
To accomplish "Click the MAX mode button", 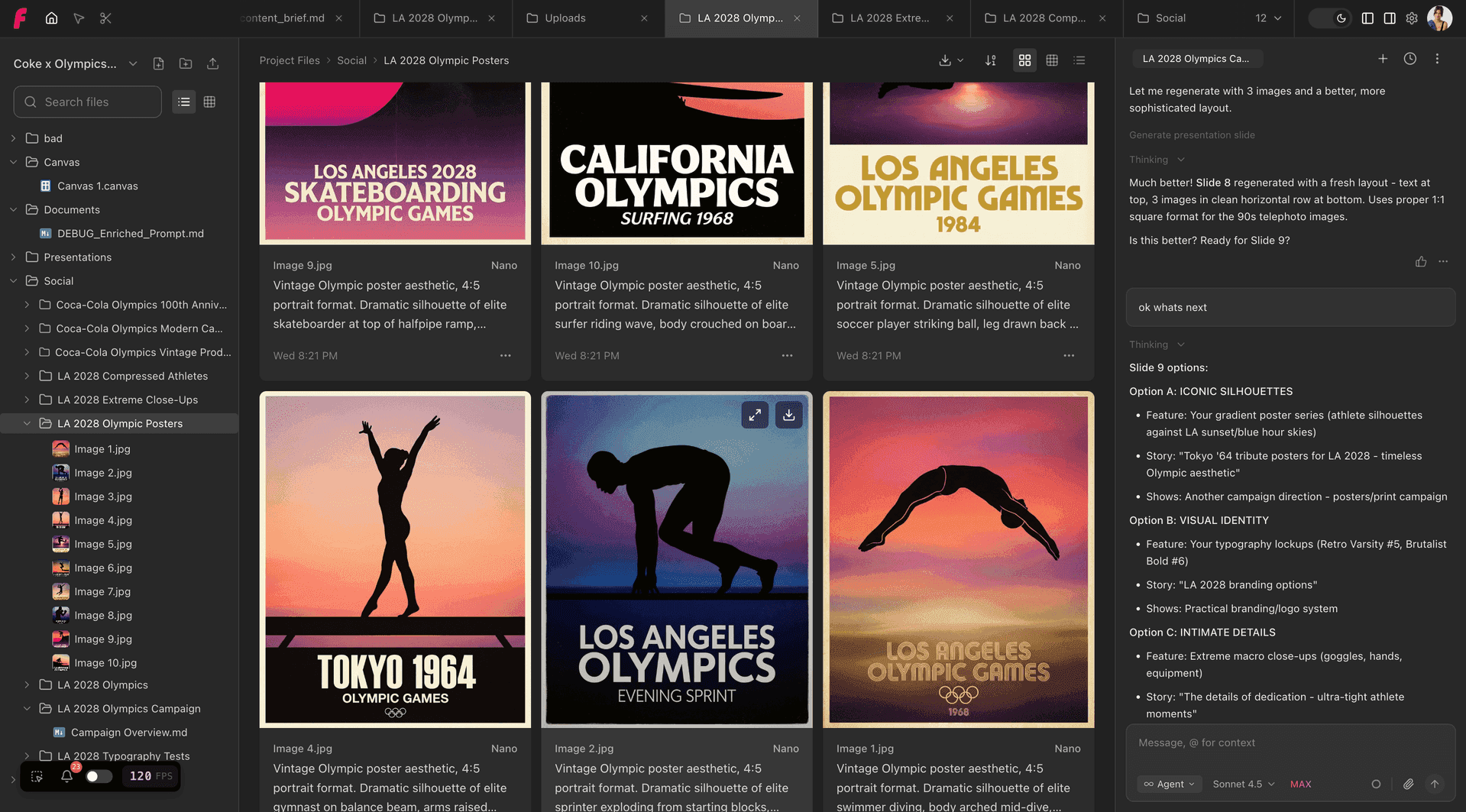I will click(1300, 784).
